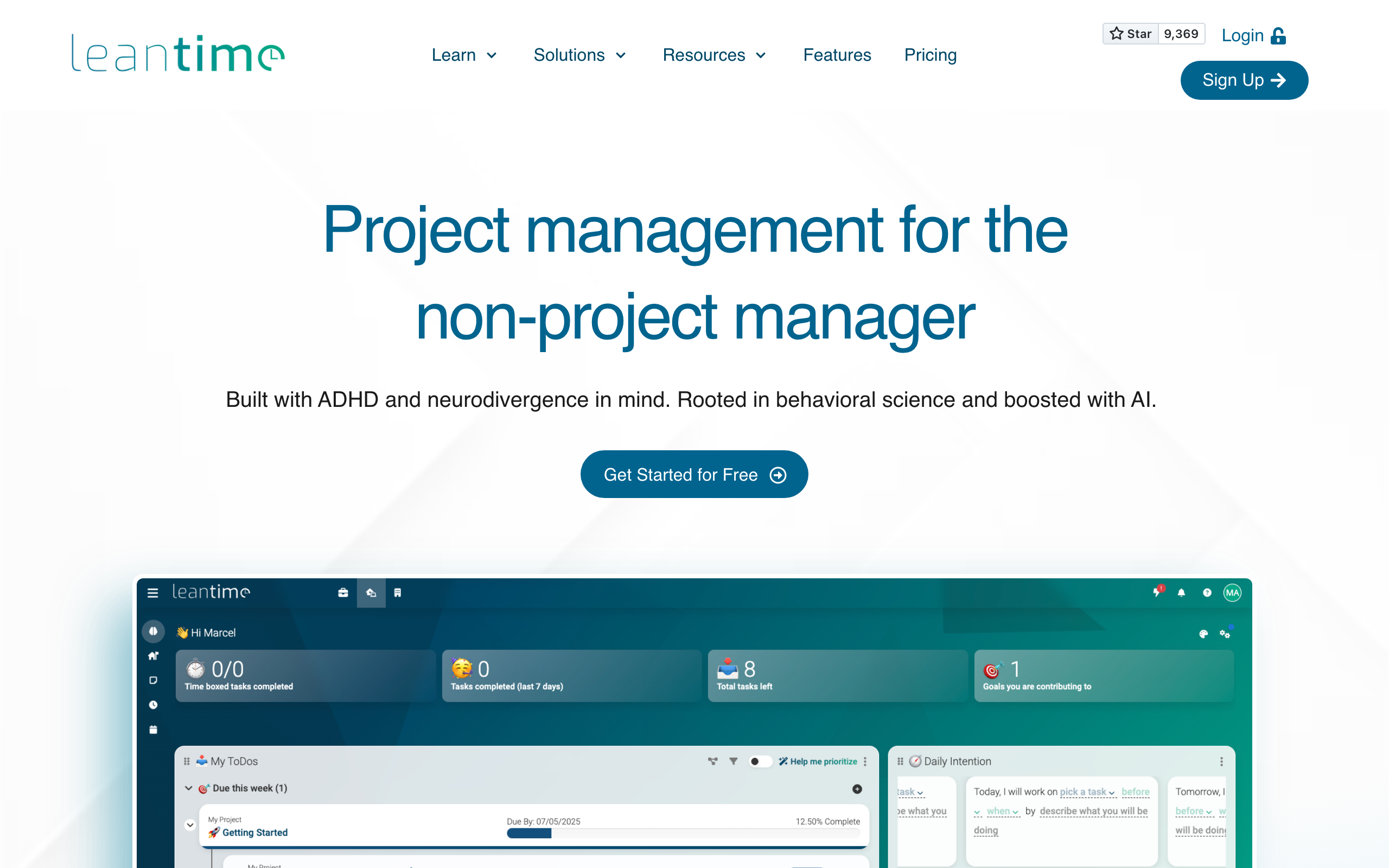
Task: Expand the Resources dropdown menu
Action: (x=714, y=55)
